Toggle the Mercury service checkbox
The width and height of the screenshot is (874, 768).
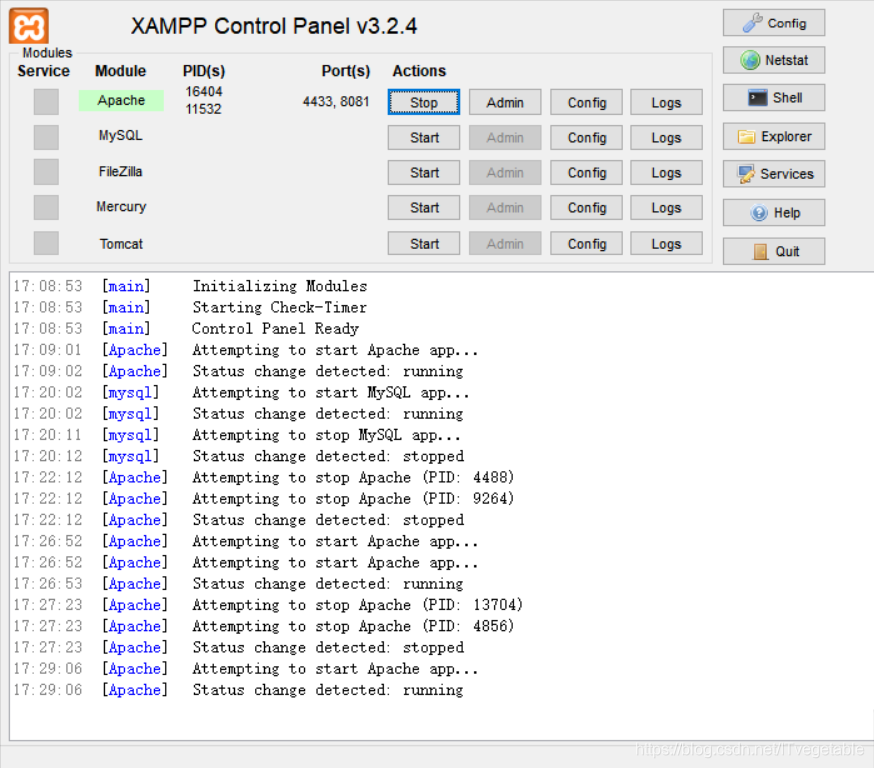click(46, 207)
